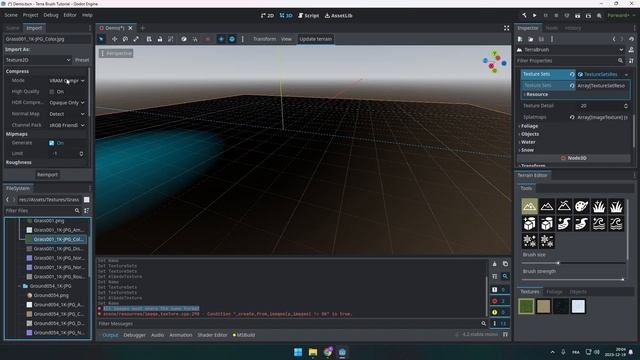Expand the Water section in Inspector
The width and height of the screenshot is (640, 360).
click(x=527, y=142)
